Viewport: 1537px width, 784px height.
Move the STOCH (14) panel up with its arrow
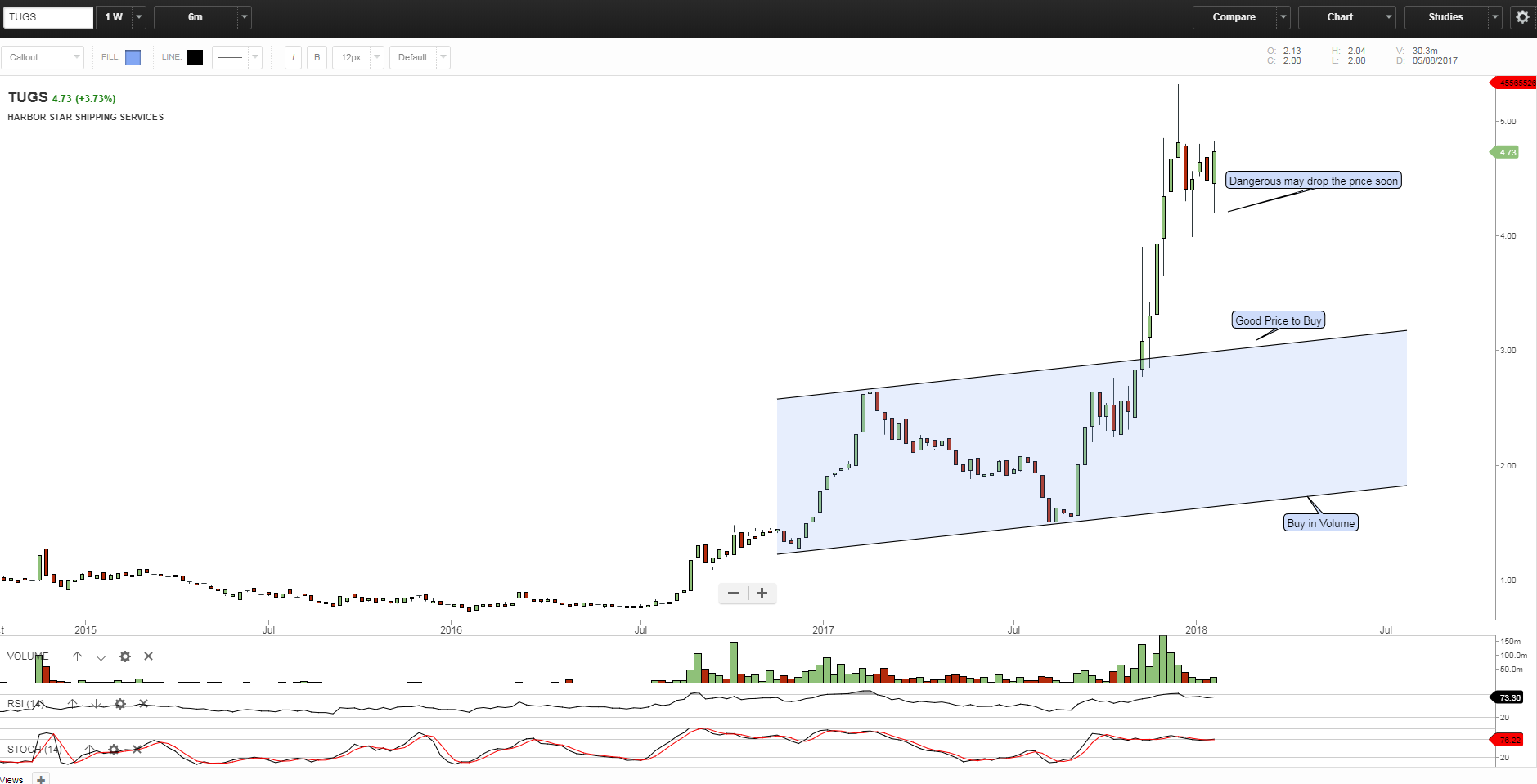pos(88,750)
